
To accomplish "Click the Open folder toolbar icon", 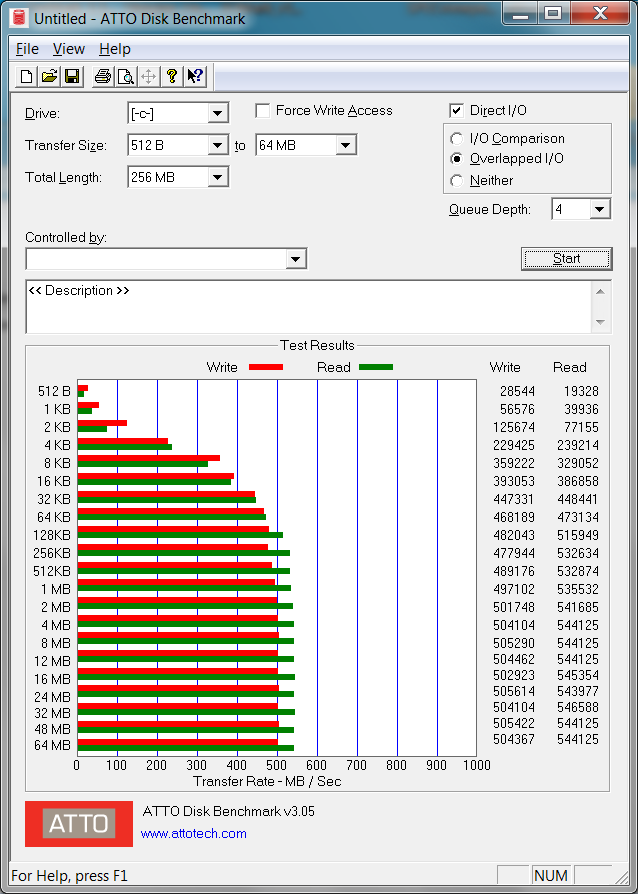I will [x=49, y=76].
